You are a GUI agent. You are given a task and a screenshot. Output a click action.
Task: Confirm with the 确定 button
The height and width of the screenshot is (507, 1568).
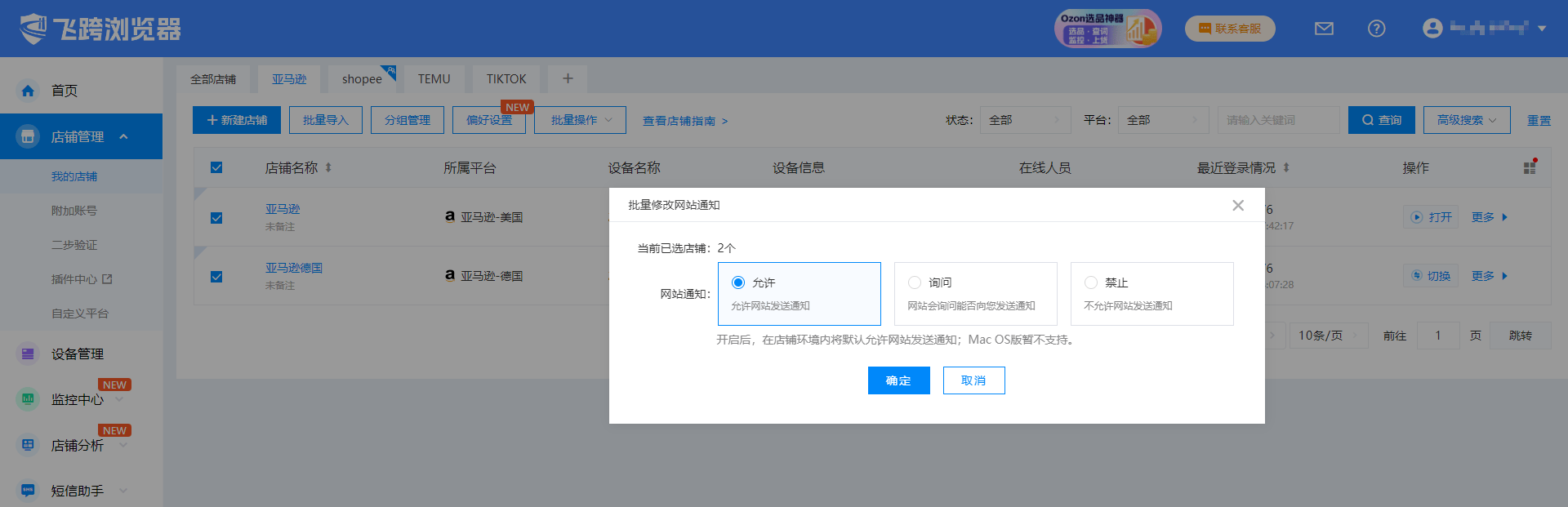click(898, 380)
